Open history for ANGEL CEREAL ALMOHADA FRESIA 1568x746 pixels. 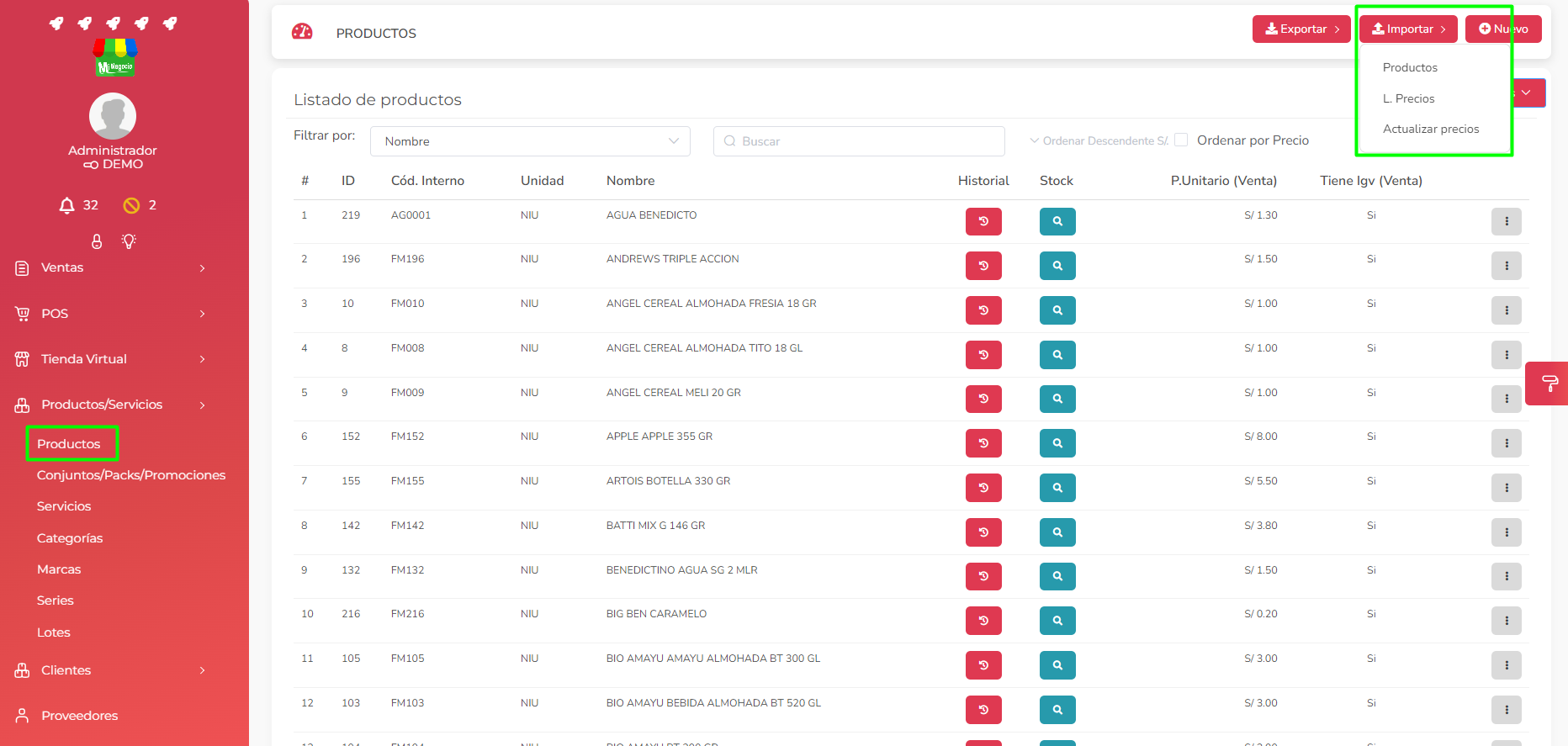983,310
